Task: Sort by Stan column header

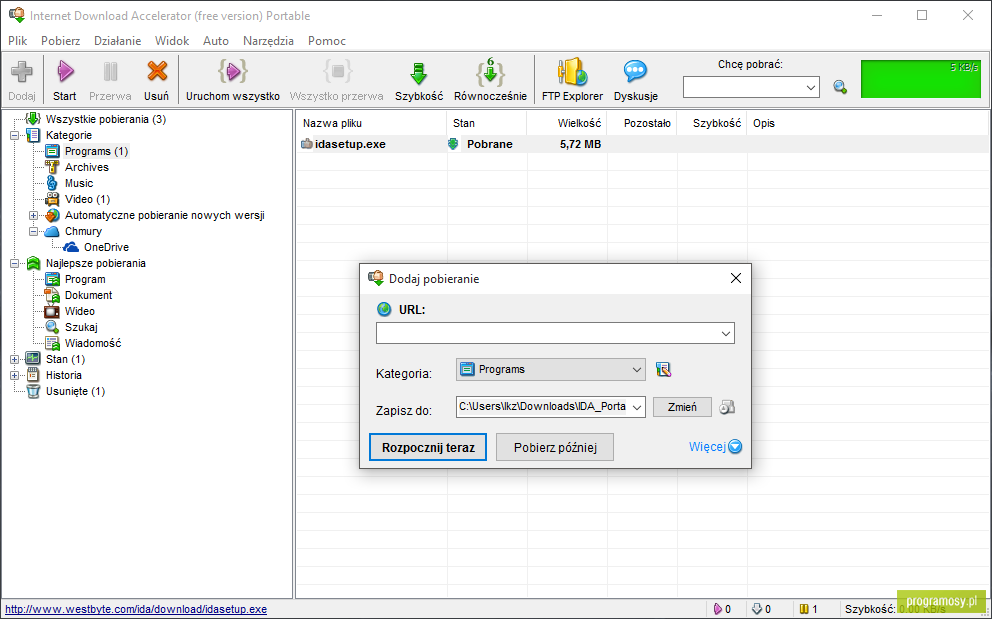Action: (487, 123)
